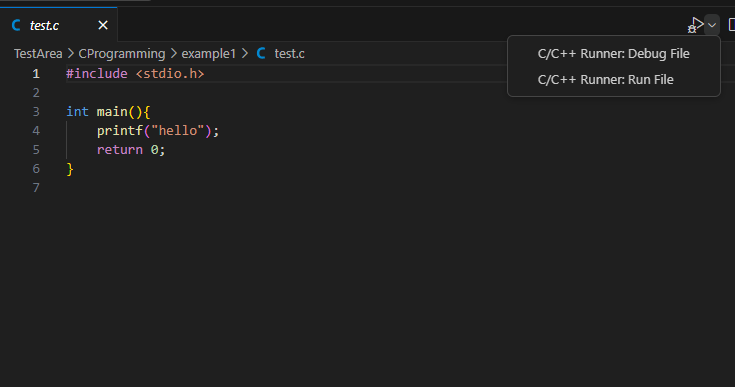This screenshot has width=735, height=387.
Task: Click line number 4 in gutter
Action: click(x=36, y=131)
